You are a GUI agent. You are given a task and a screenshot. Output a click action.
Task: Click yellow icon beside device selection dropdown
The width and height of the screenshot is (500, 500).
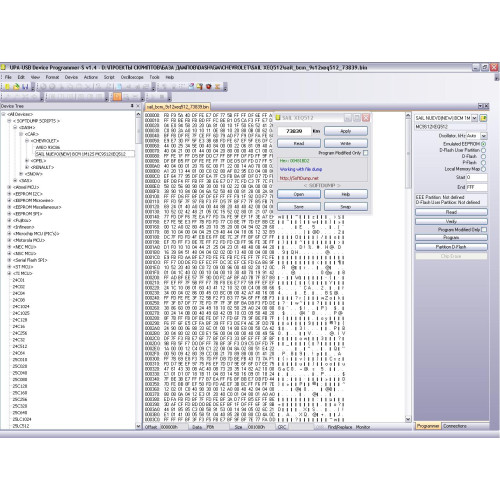483,118
